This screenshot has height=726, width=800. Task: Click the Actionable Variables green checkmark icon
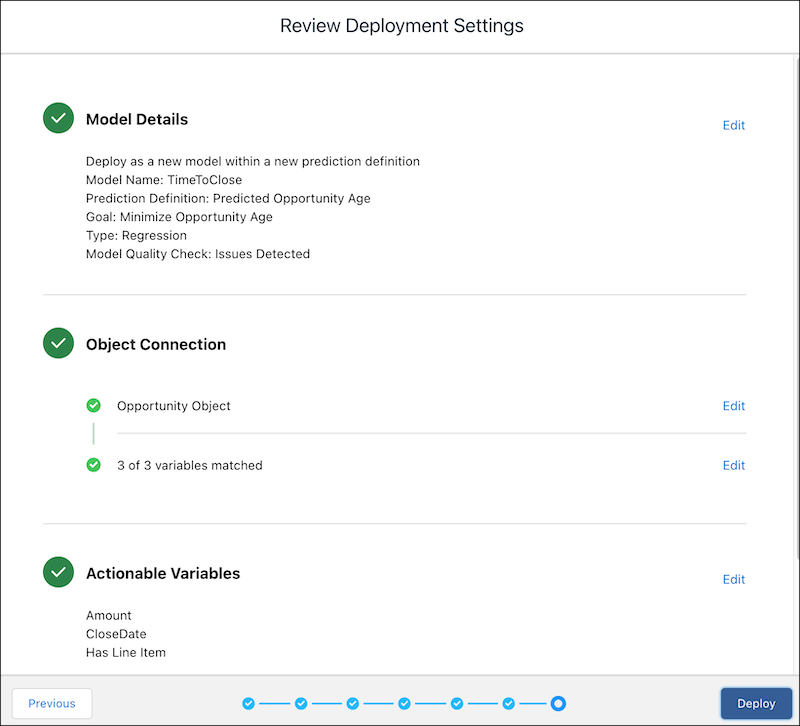click(x=58, y=572)
